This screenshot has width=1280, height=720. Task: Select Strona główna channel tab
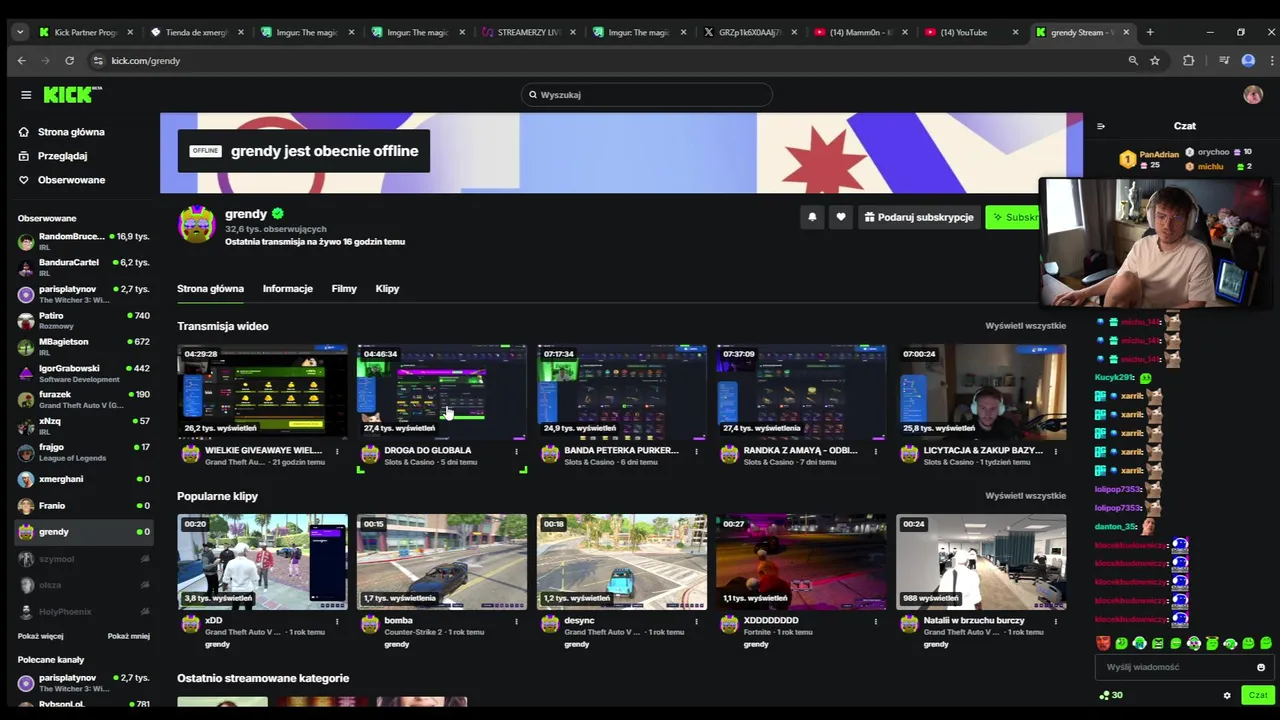point(210,289)
